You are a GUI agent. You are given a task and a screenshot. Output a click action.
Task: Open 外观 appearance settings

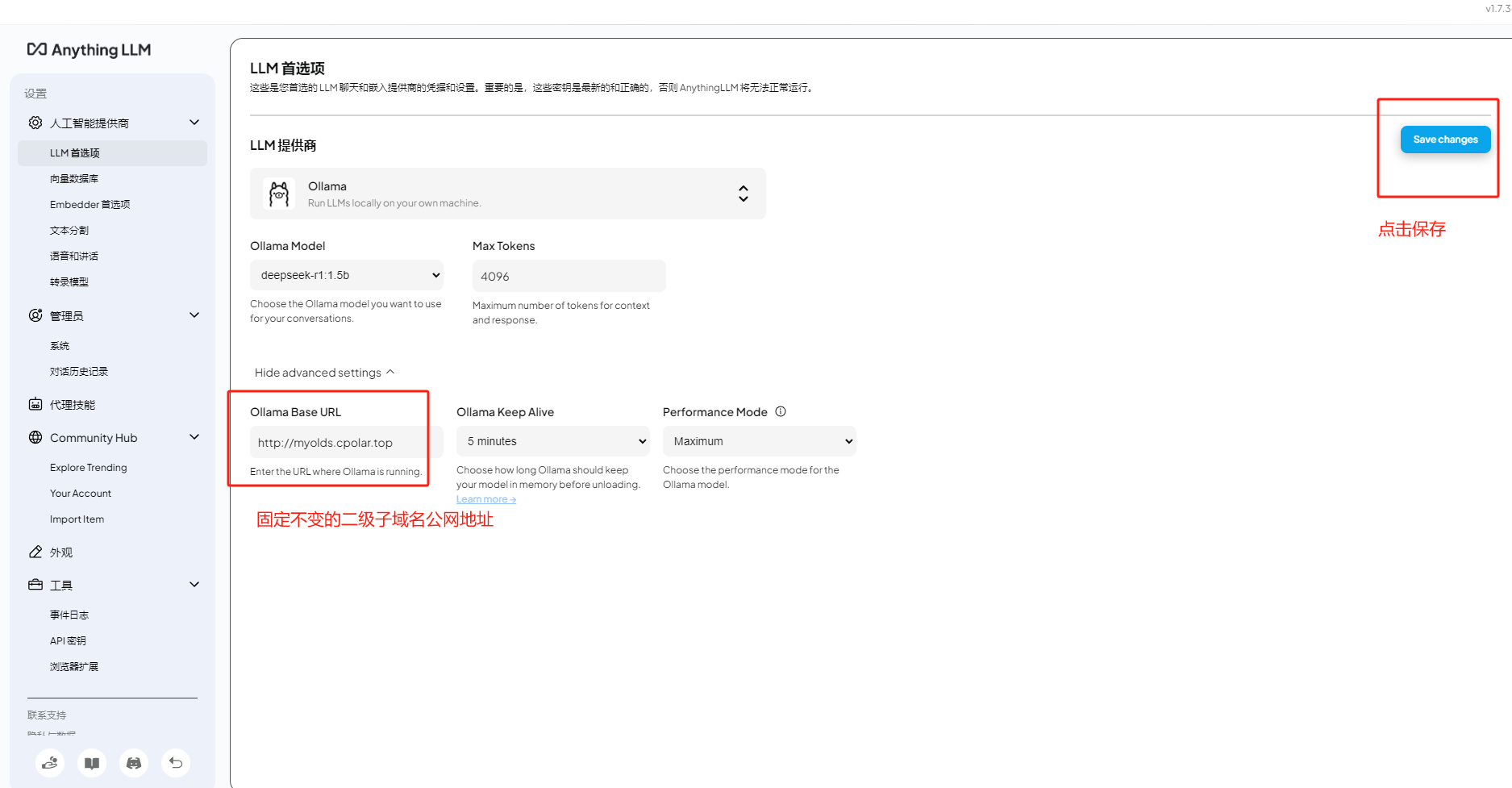pos(61,552)
